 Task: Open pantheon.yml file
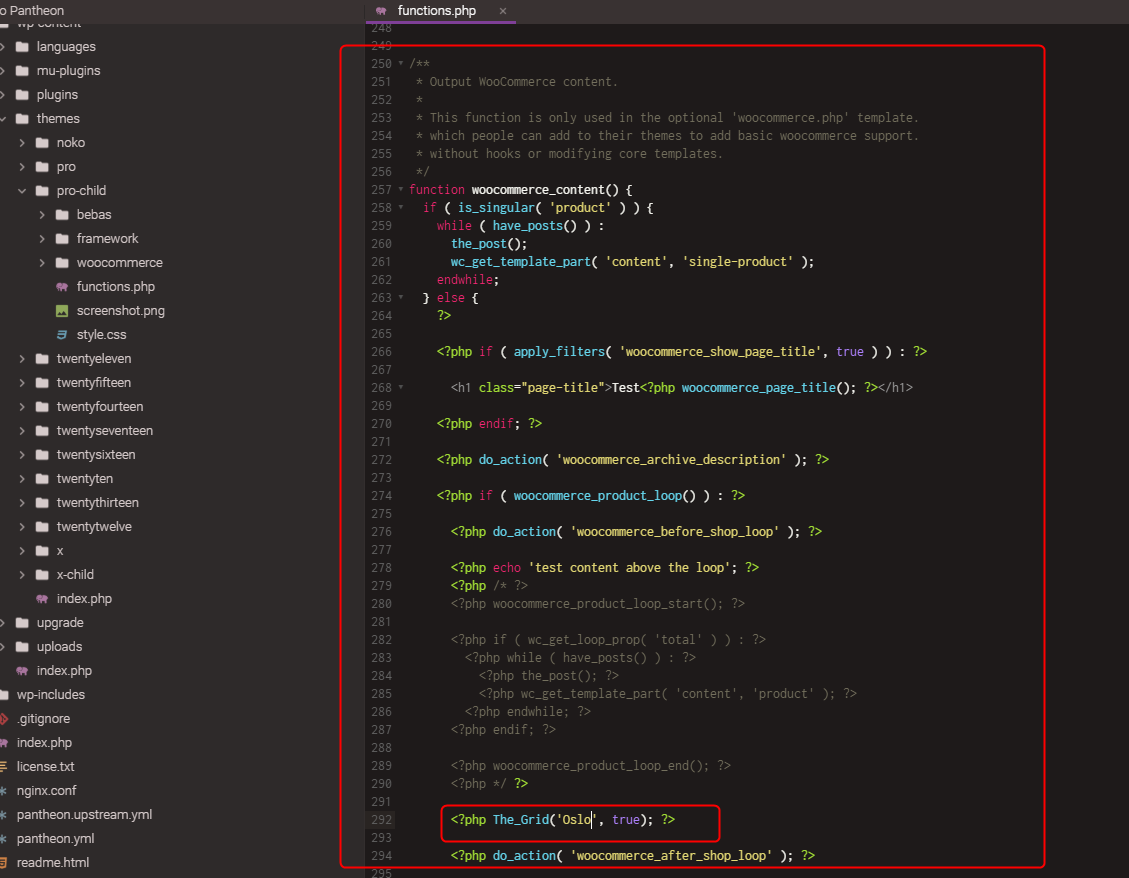pyautogui.click(x=55, y=838)
